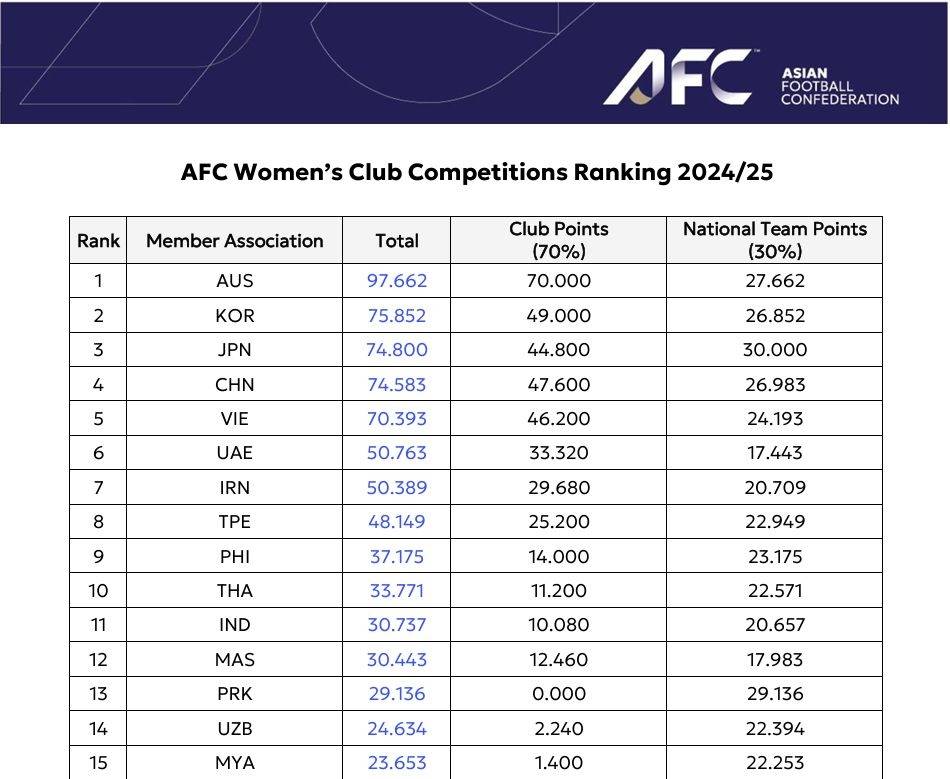Click UAE club points 33.320

pyautogui.click(x=559, y=452)
